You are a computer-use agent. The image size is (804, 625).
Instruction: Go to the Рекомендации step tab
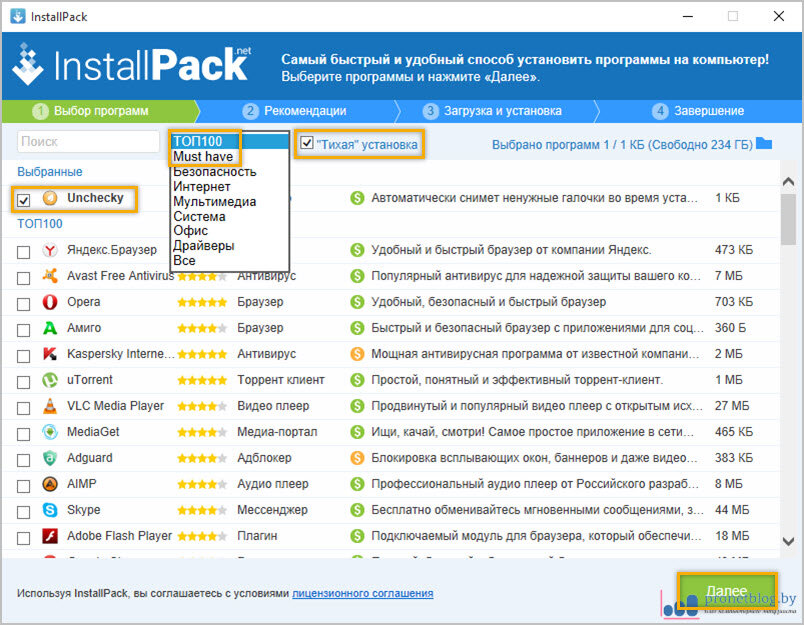click(x=297, y=111)
